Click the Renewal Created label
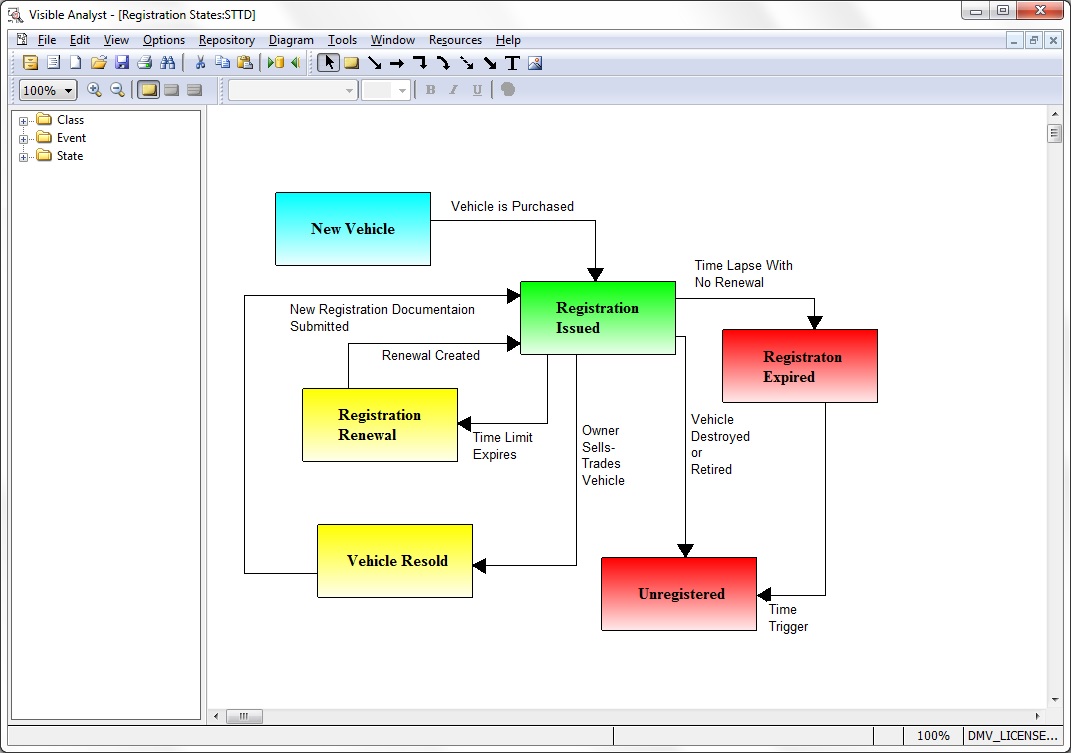Screen dimensions: 1071x753 pyautogui.click(x=431, y=355)
